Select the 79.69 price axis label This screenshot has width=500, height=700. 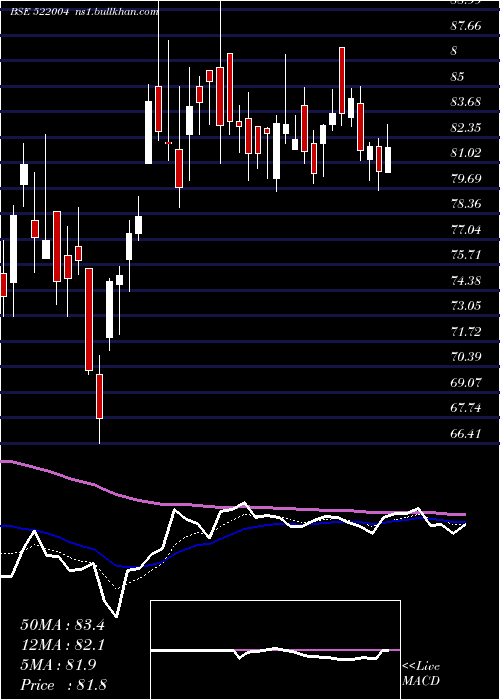(x=466, y=179)
